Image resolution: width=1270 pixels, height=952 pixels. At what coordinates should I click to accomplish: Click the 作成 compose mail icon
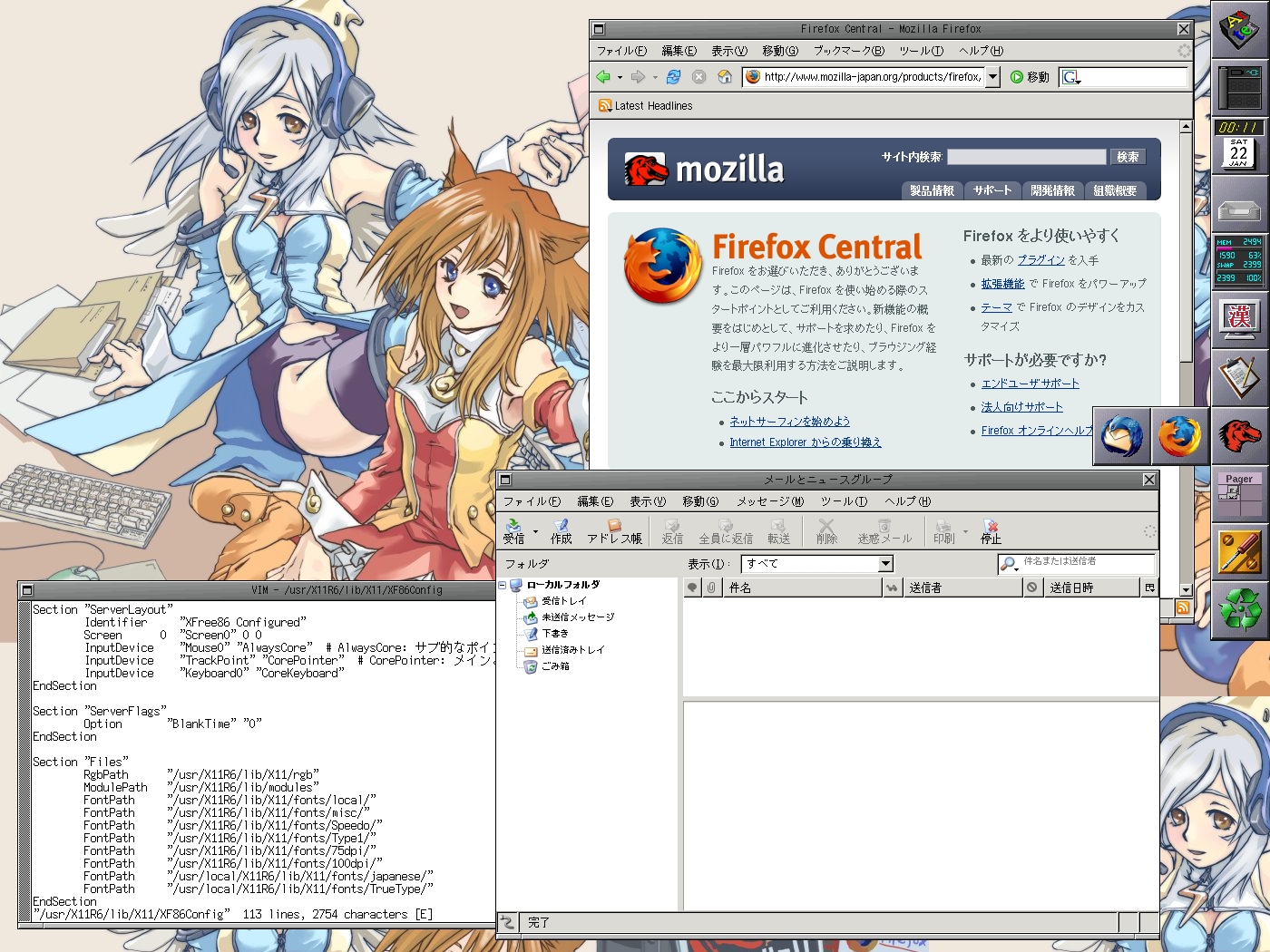(562, 531)
